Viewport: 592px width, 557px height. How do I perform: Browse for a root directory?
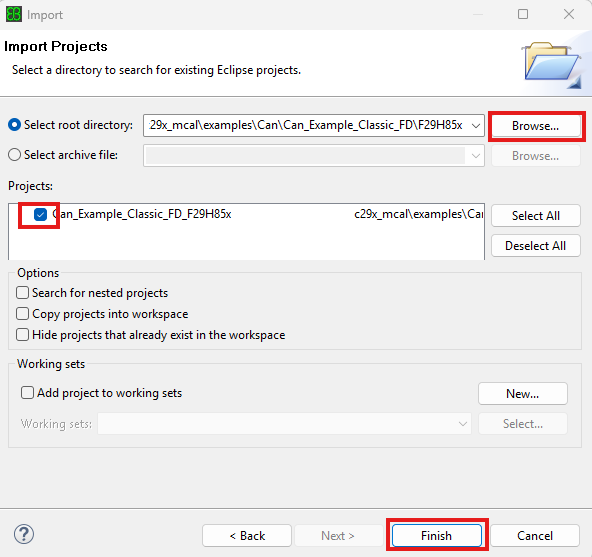tap(535, 126)
